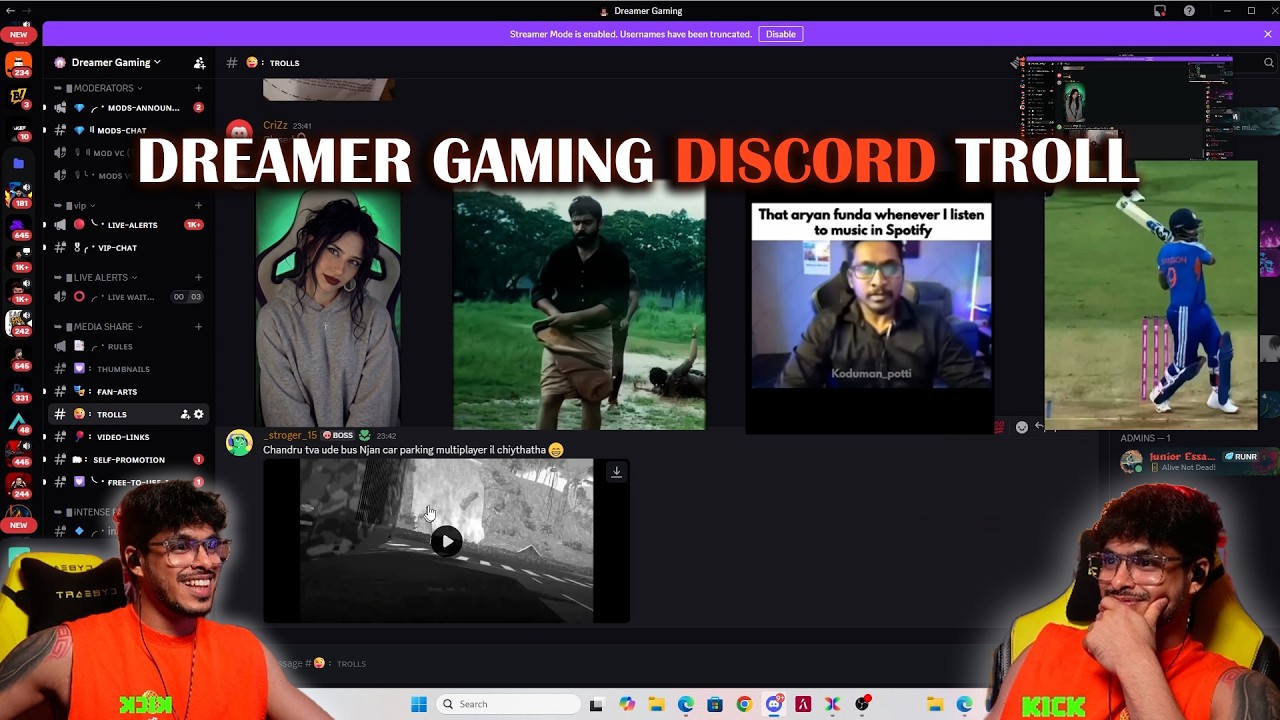Viewport: 1280px width, 720px height.
Task: Click the taskbar Search box
Action: click(x=508, y=704)
